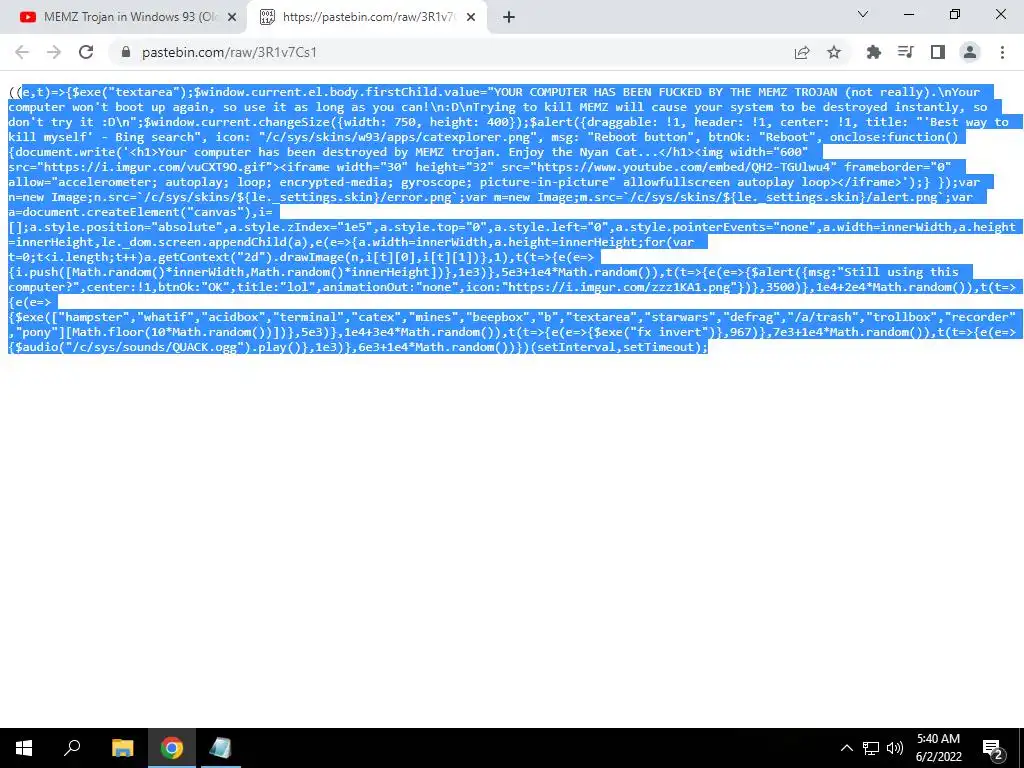
Task: Open a new browser tab
Action: (x=509, y=18)
